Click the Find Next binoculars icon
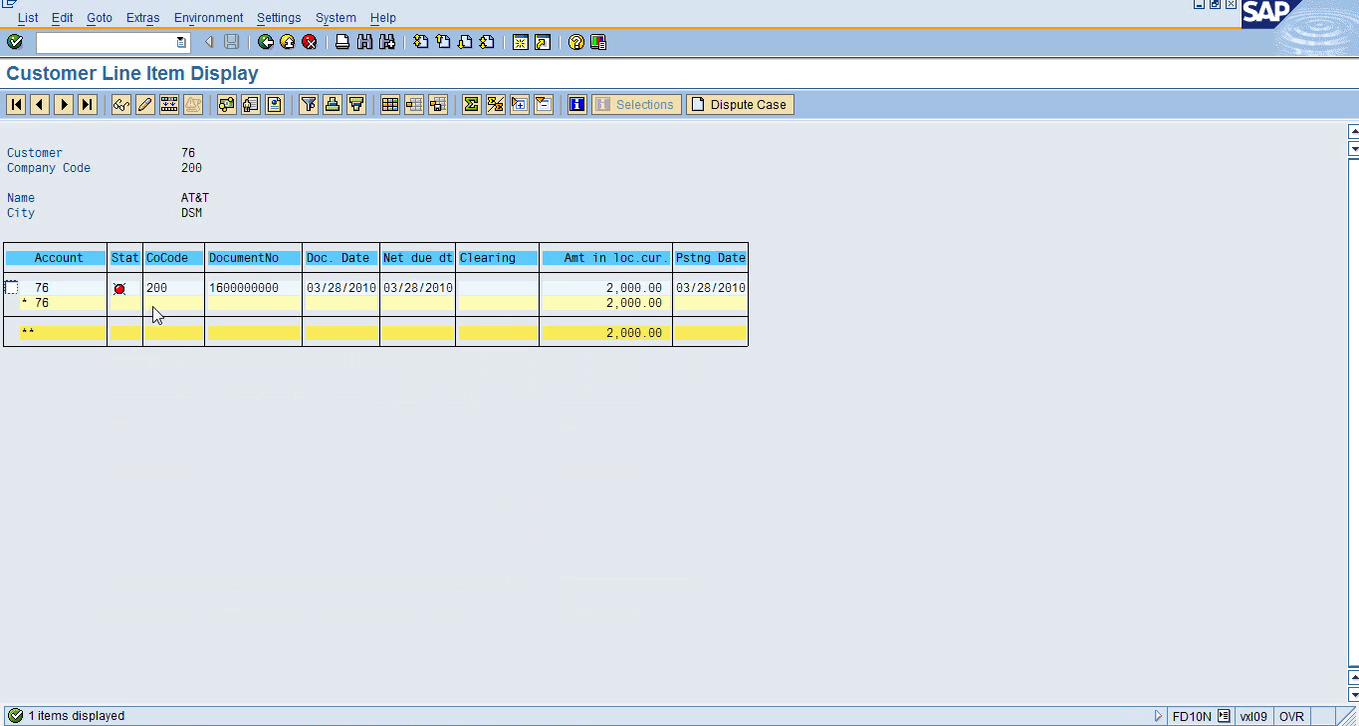 387,42
